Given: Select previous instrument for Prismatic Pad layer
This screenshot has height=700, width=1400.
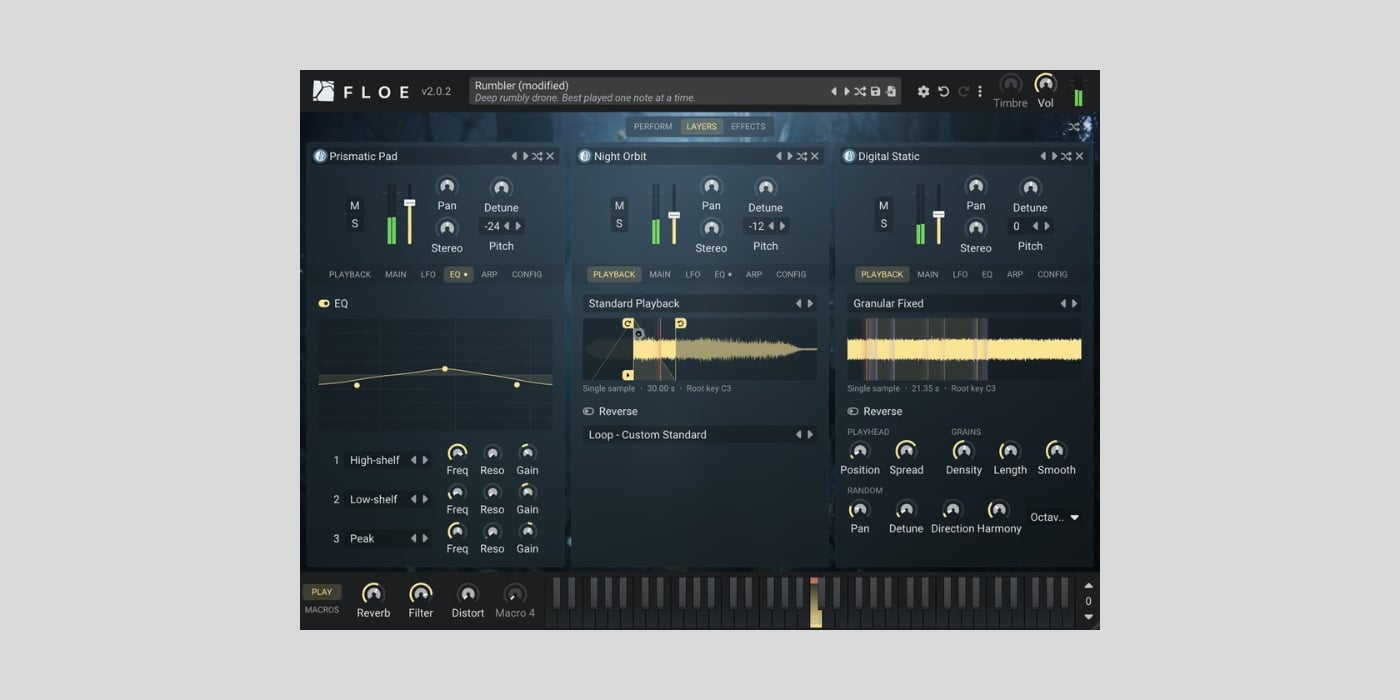Looking at the screenshot, I should point(514,156).
